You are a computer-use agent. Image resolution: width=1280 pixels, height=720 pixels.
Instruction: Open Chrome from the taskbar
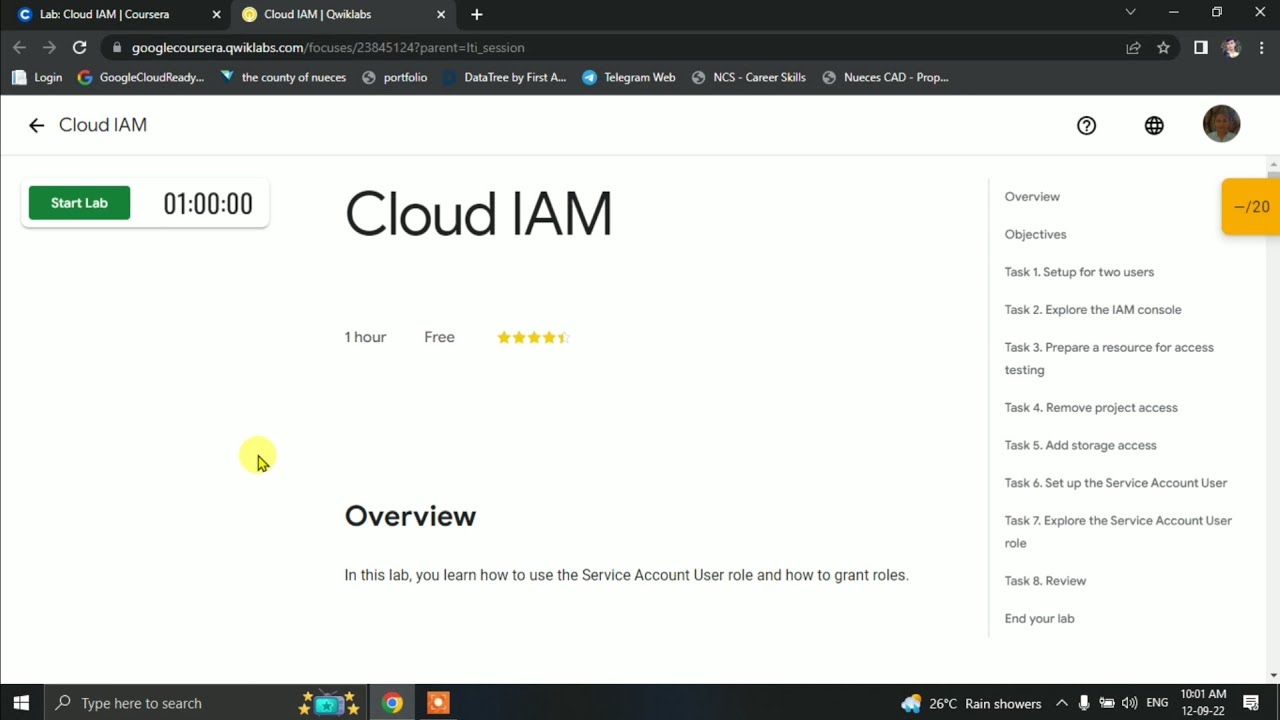click(392, 703)
